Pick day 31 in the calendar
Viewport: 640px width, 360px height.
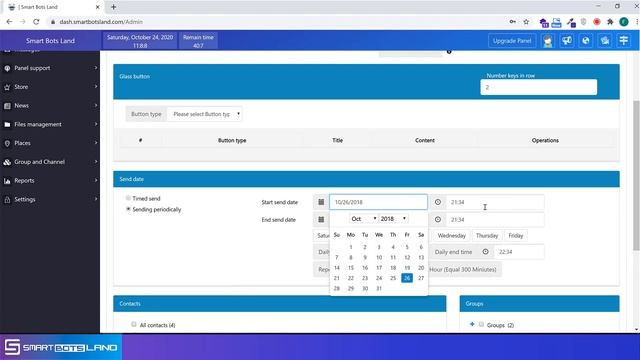379,289
